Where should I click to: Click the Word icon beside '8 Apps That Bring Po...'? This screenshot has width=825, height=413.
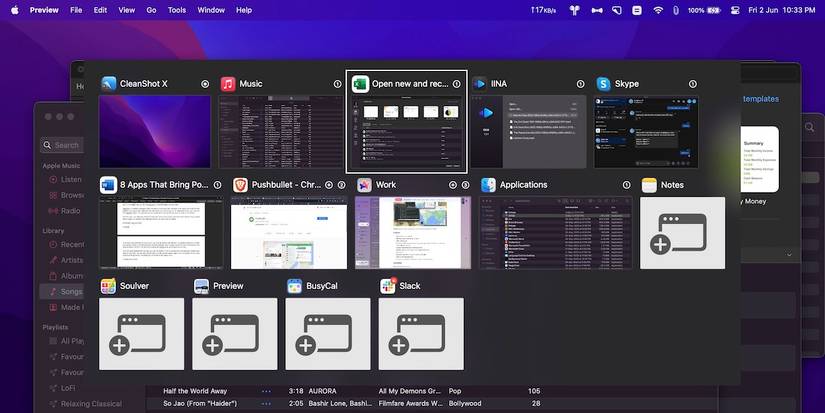point(108,185)
